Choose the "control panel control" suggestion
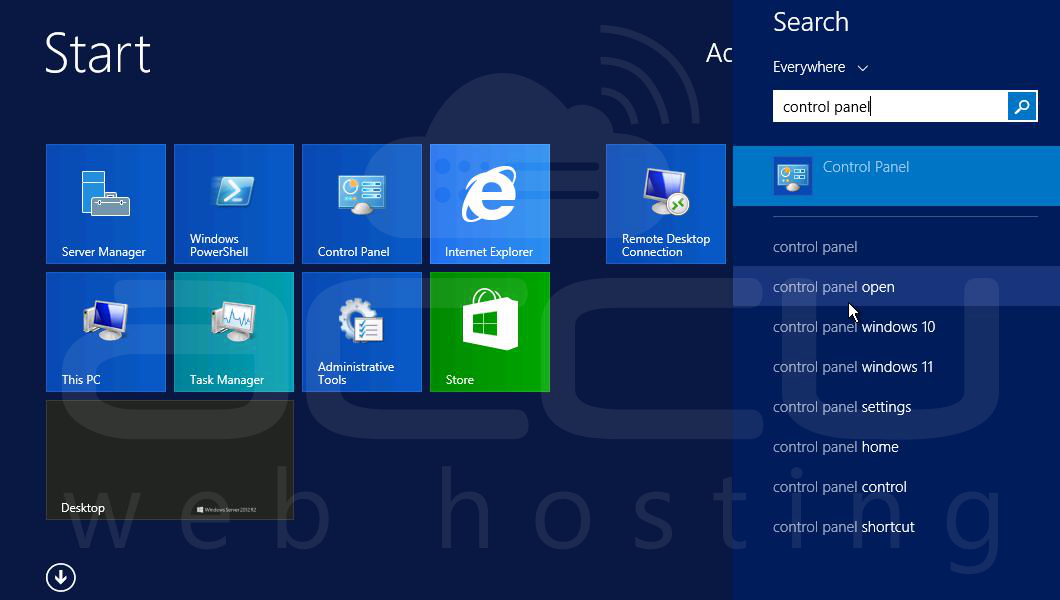Screen dimensions: 1060x600 point(896,486)
